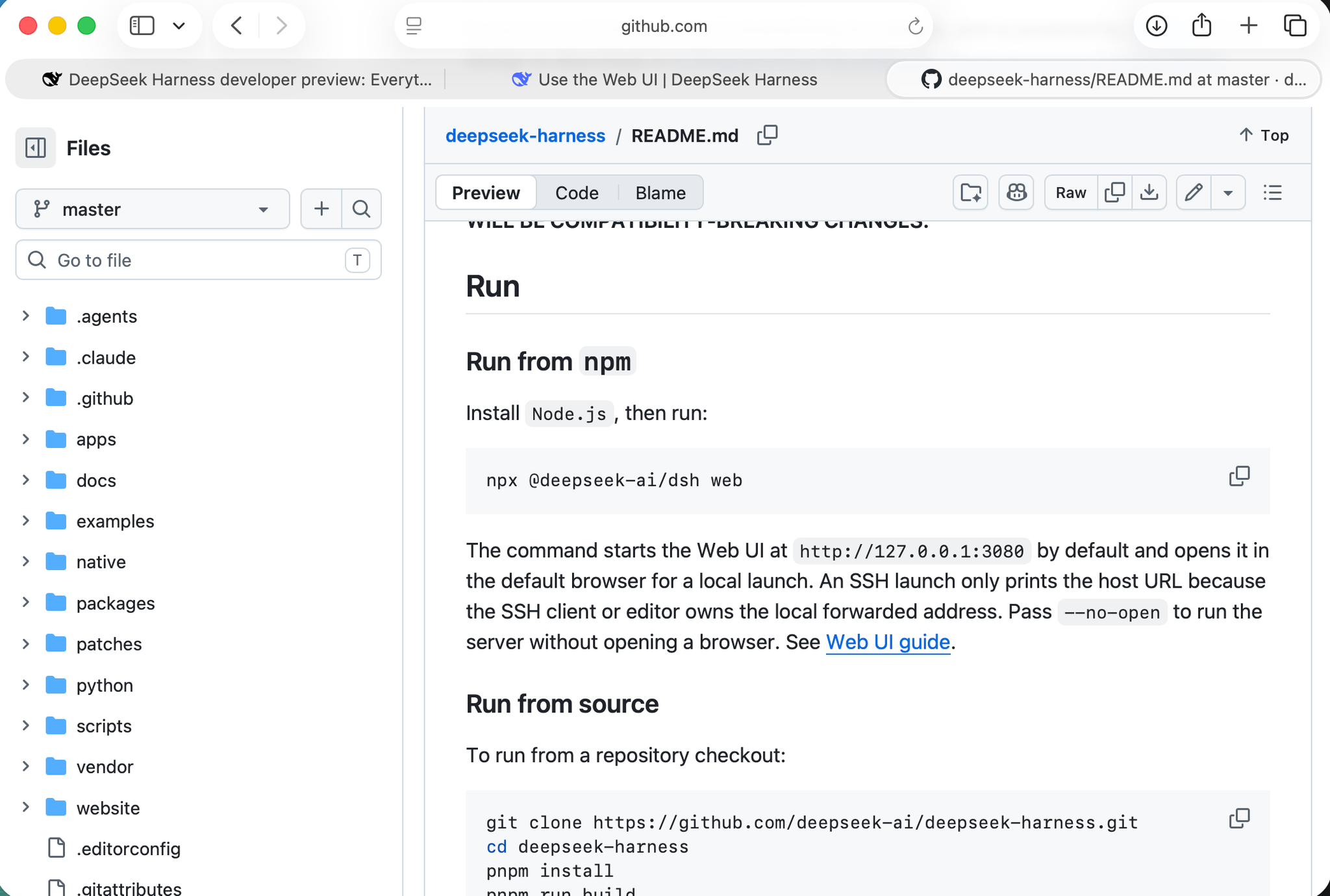Go forward in browser history

click(281, 26)
